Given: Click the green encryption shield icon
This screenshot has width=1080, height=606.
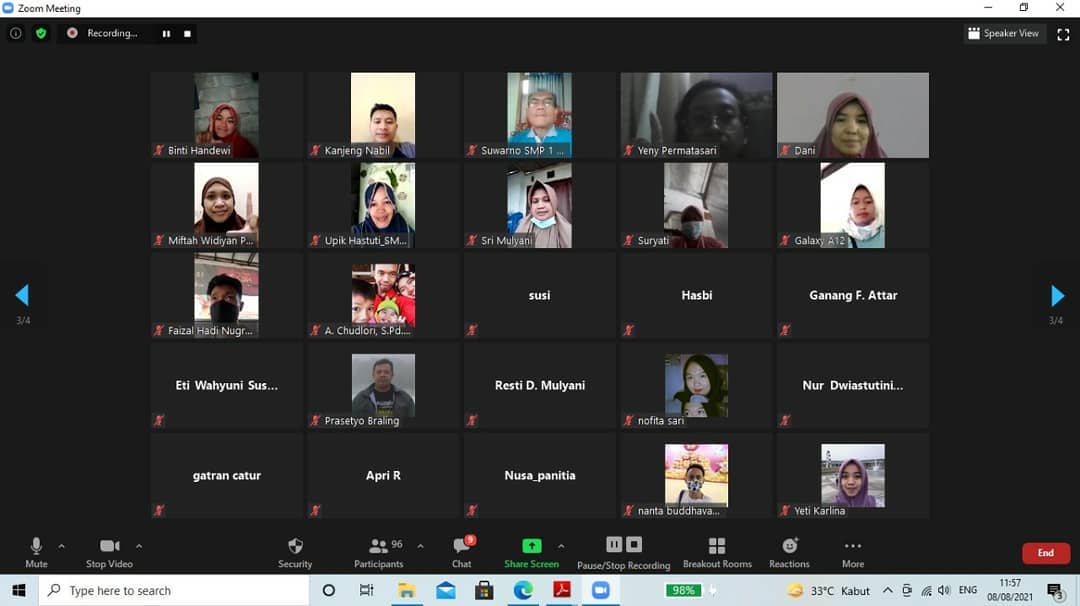Looking at the screenshot, I should (41, 33).
